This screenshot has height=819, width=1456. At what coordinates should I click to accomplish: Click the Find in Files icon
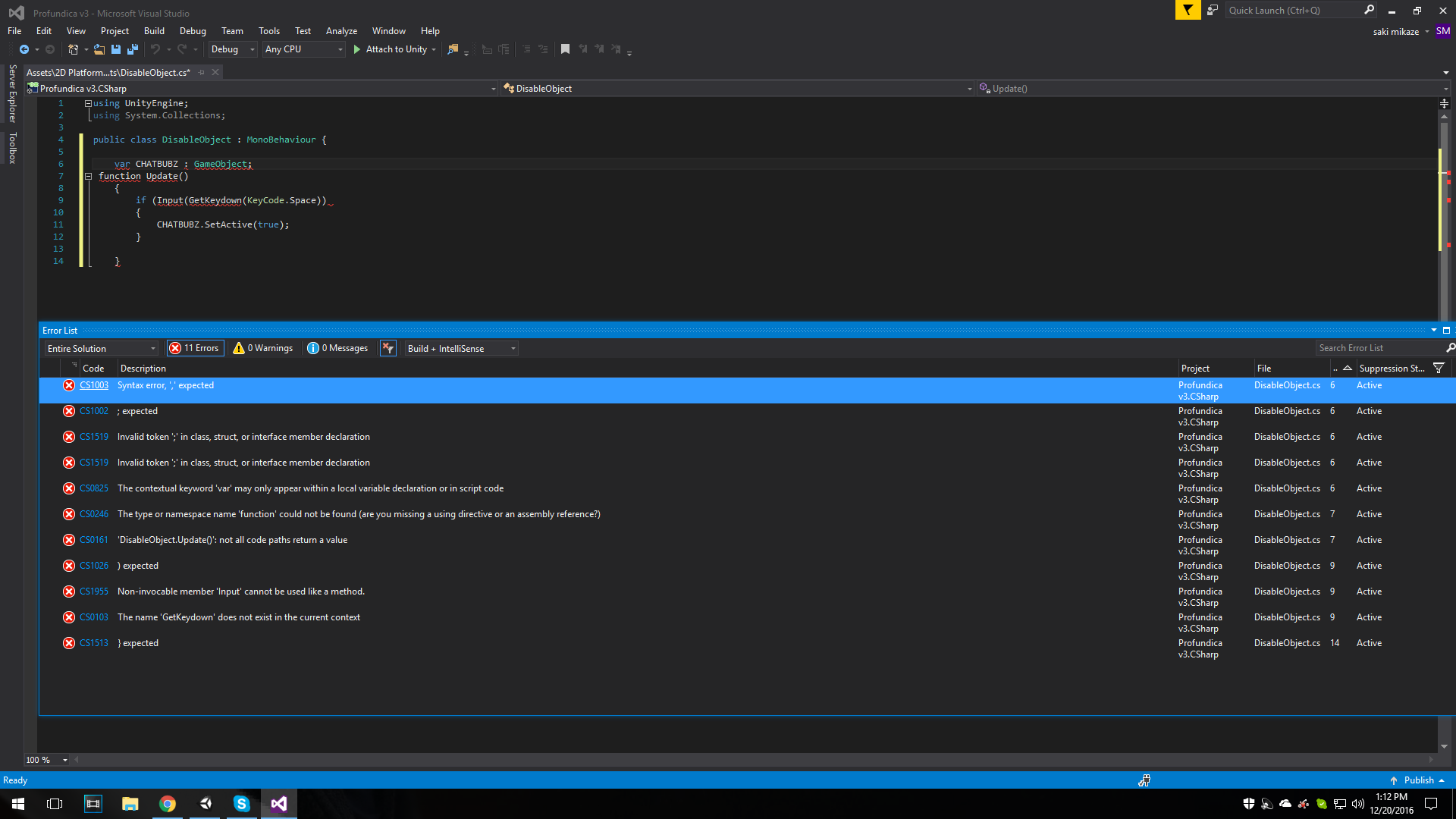453,49
